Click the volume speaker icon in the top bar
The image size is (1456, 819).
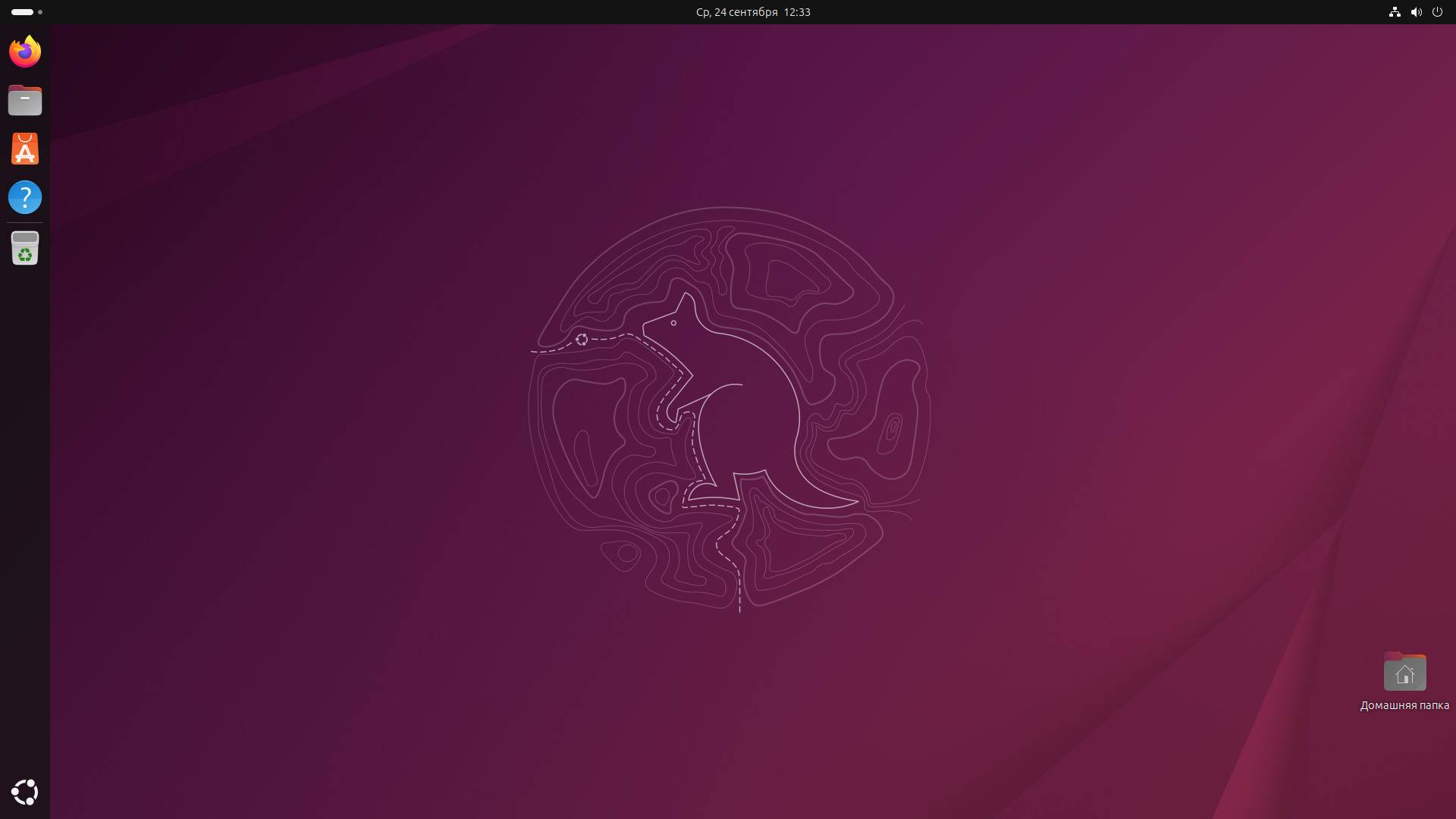coord(1416,12)
